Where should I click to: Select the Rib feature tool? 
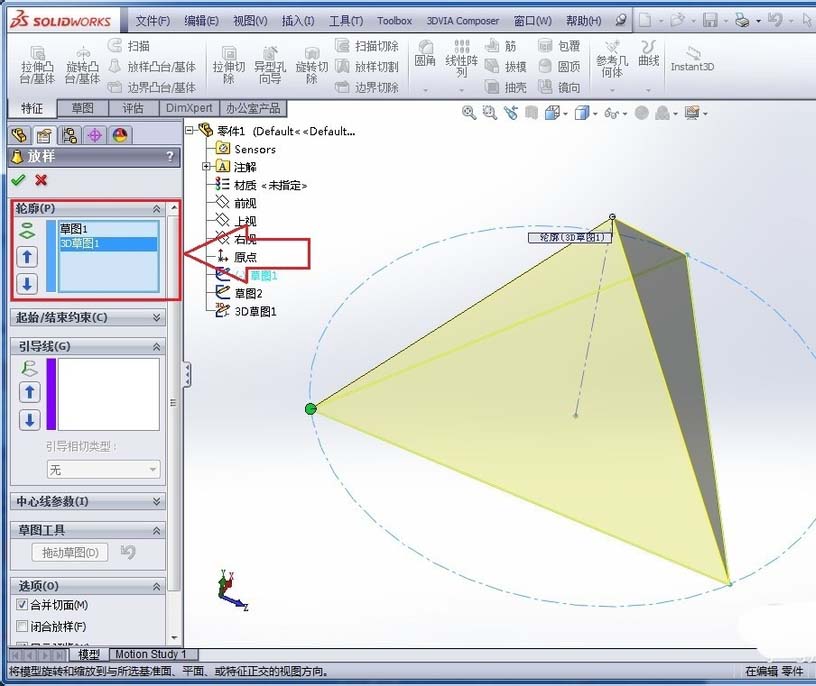[499, 46]
